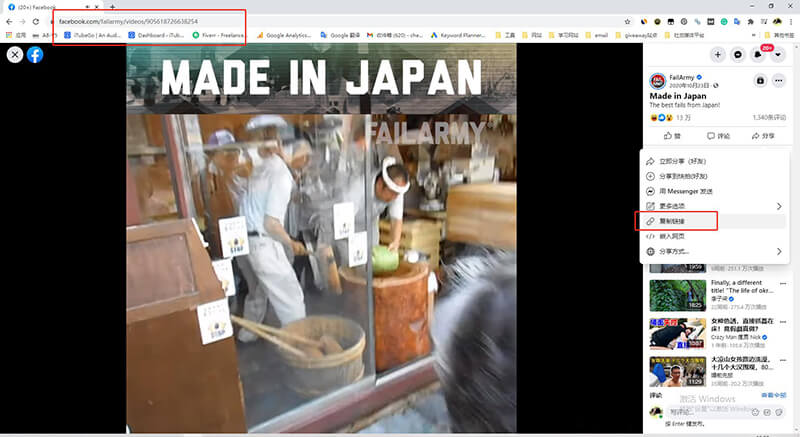The image size is (800, 437).
Task: Choose the Embed option
Action: coord(714,236)
